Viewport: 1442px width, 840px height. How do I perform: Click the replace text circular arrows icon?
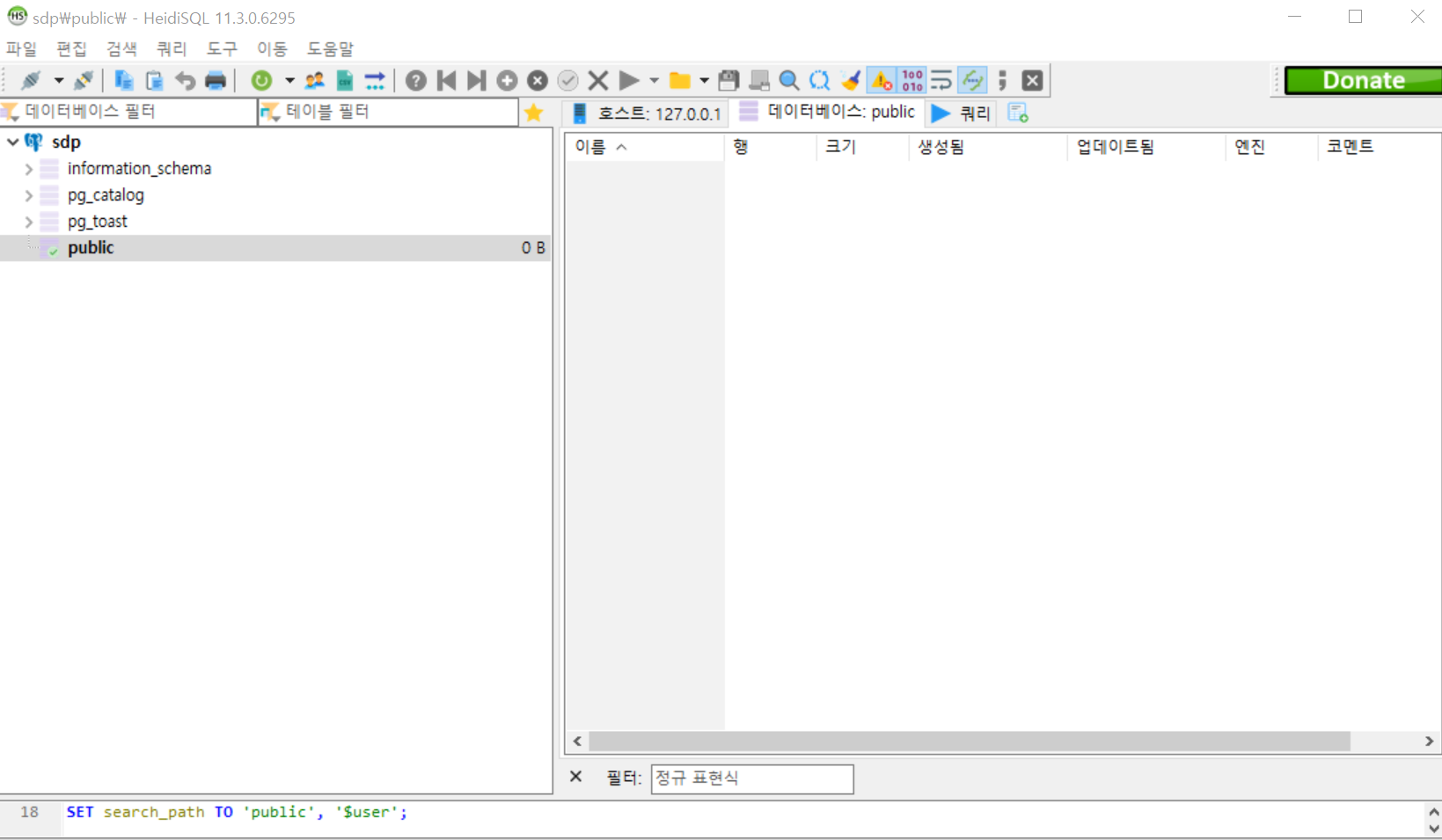[820, 81]
